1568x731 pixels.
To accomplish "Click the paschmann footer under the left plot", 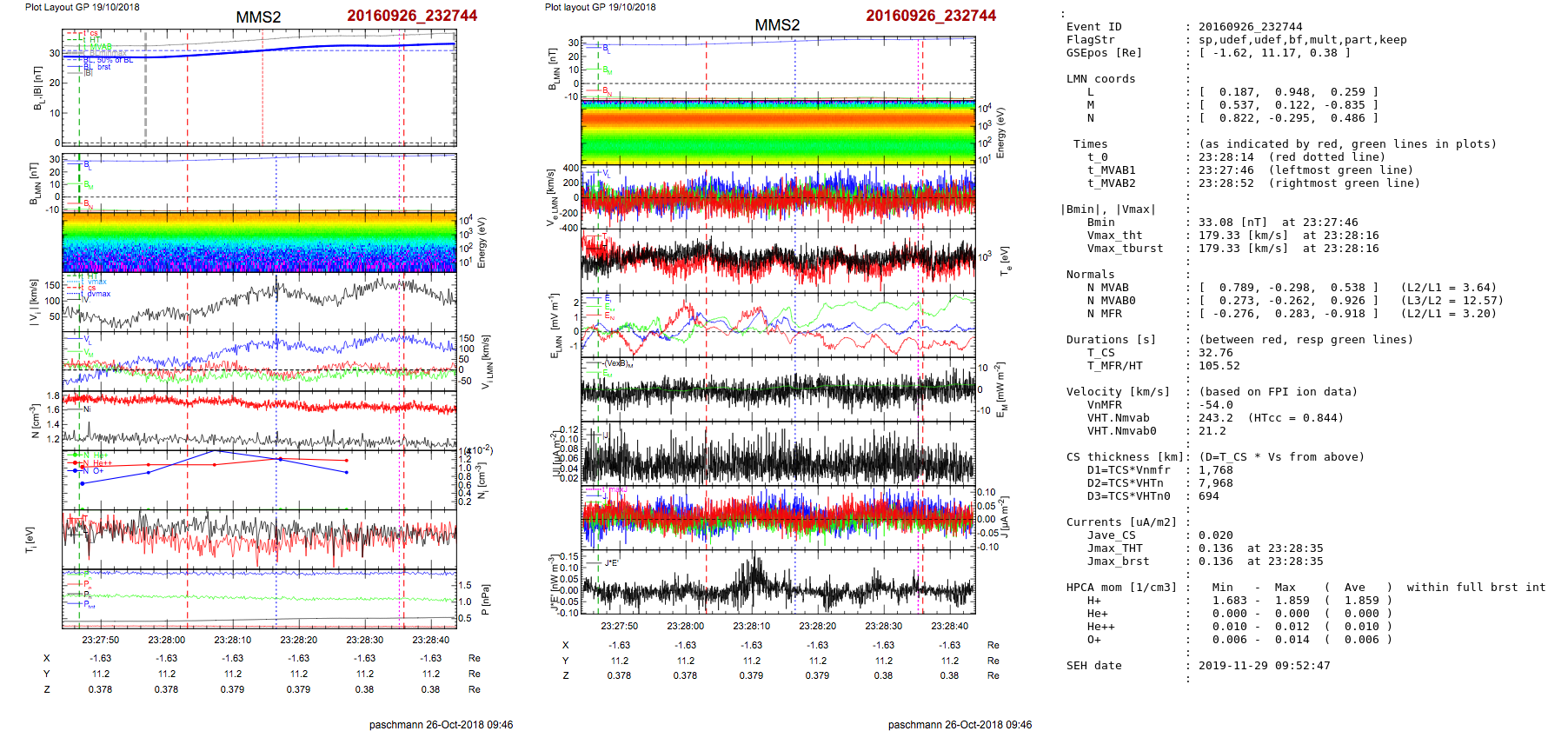I will pyautogui.click(x=441, y=724).
